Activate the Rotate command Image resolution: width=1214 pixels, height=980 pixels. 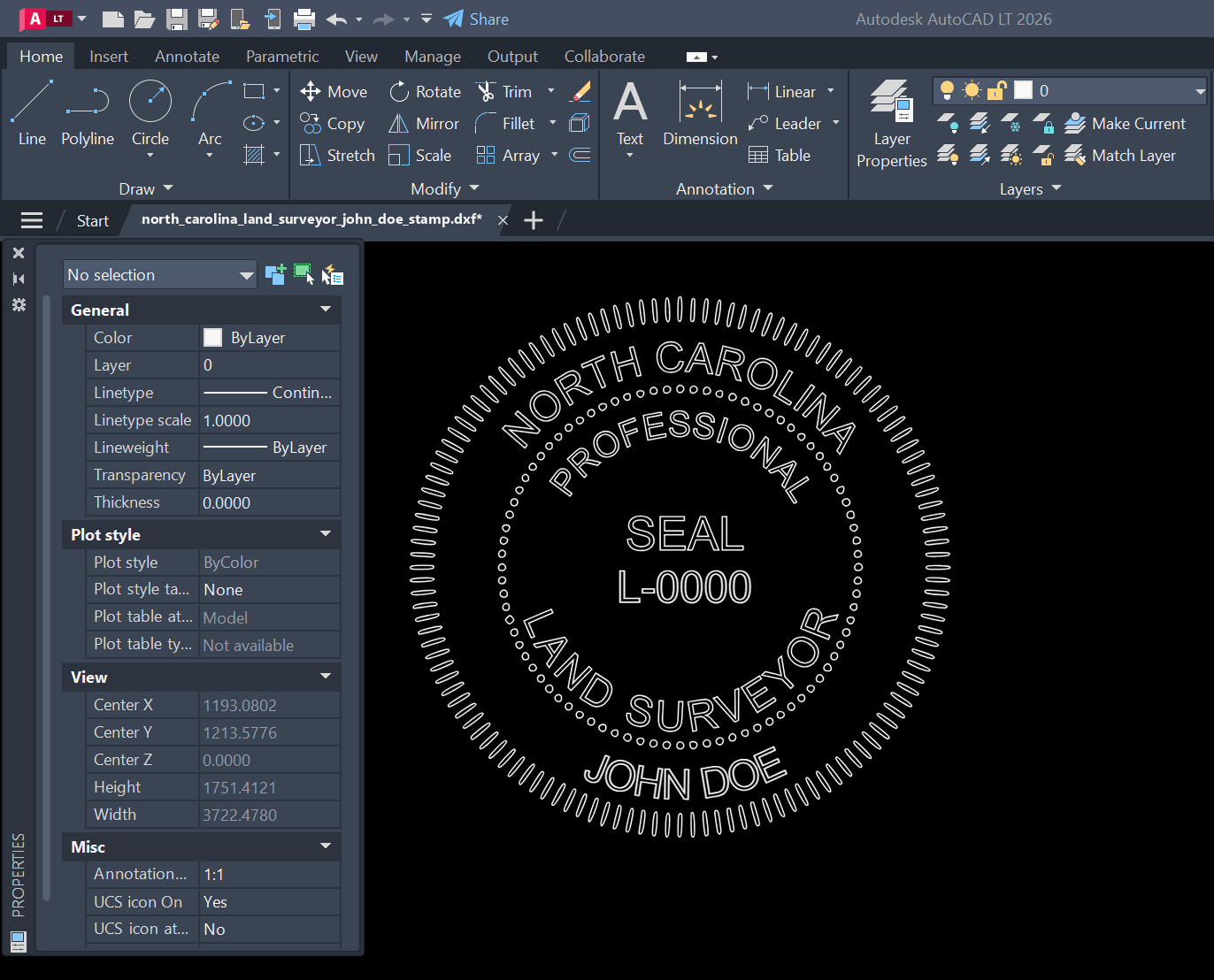pyautogui.click(x=425, y=91)
